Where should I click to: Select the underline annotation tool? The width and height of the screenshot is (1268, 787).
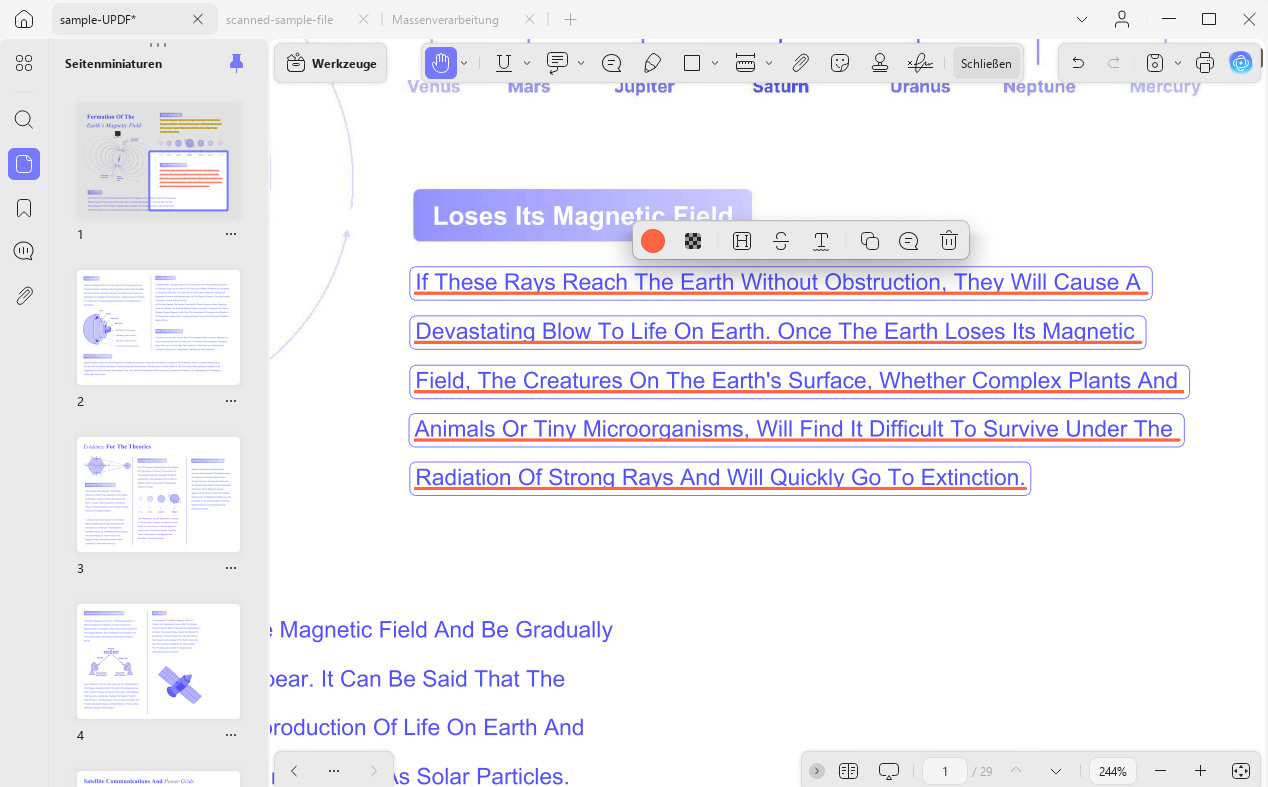pos(504,63)
